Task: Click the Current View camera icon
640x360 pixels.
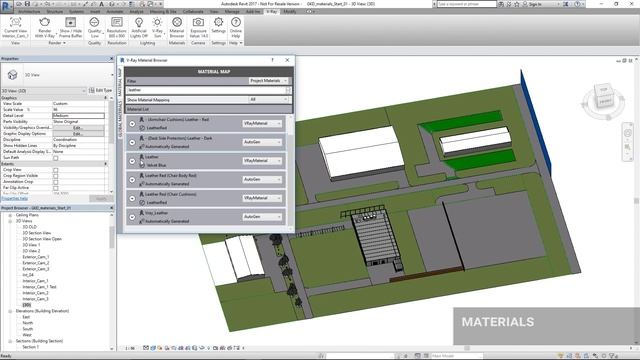Action: pos(16,22)
